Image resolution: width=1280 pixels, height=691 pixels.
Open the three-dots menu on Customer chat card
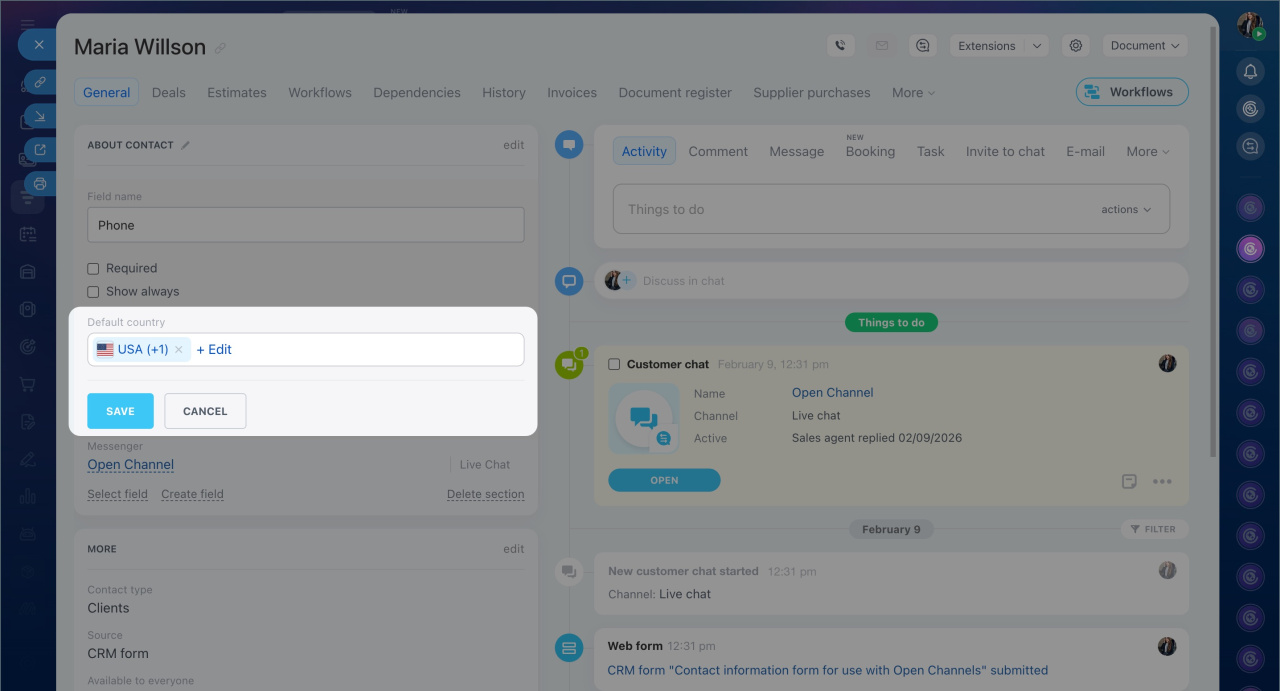[1161, 481]
